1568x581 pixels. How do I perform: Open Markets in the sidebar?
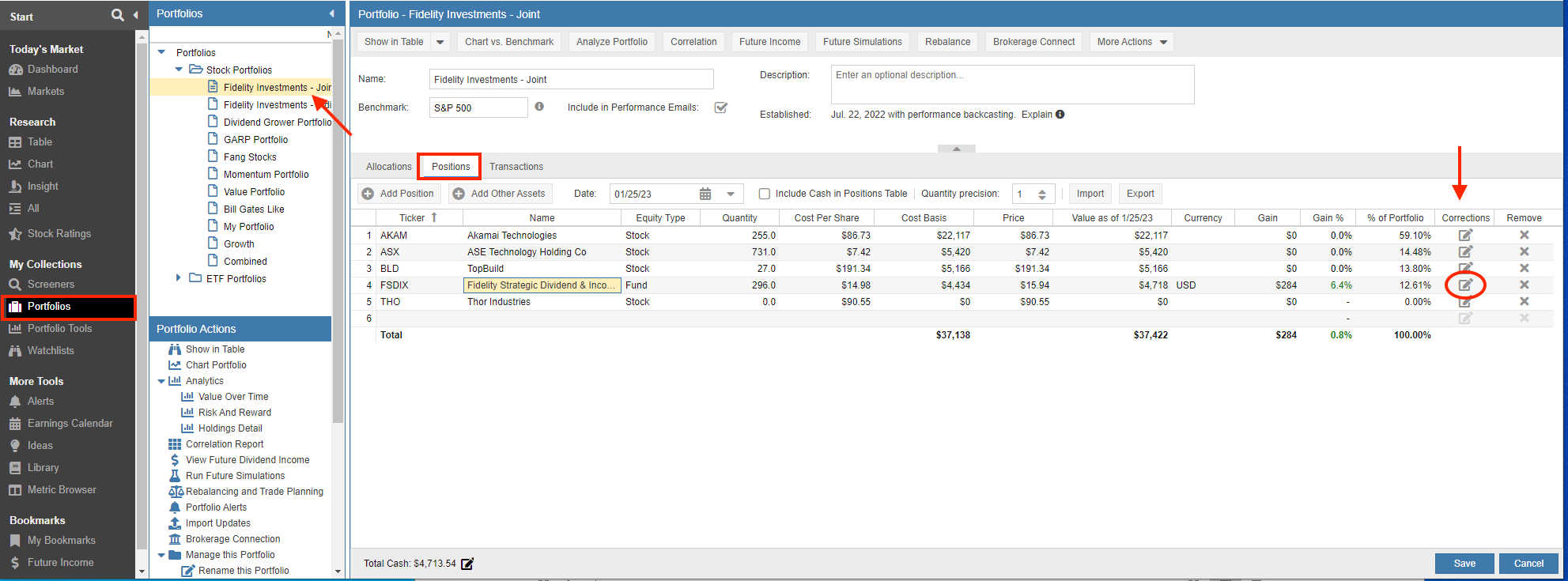pos(46,92)
